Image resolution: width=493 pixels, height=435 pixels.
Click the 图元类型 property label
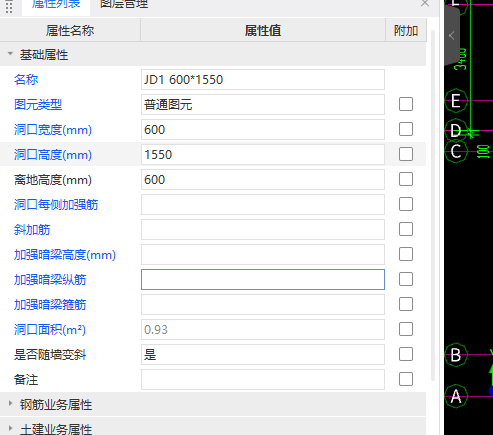point(38,105)
